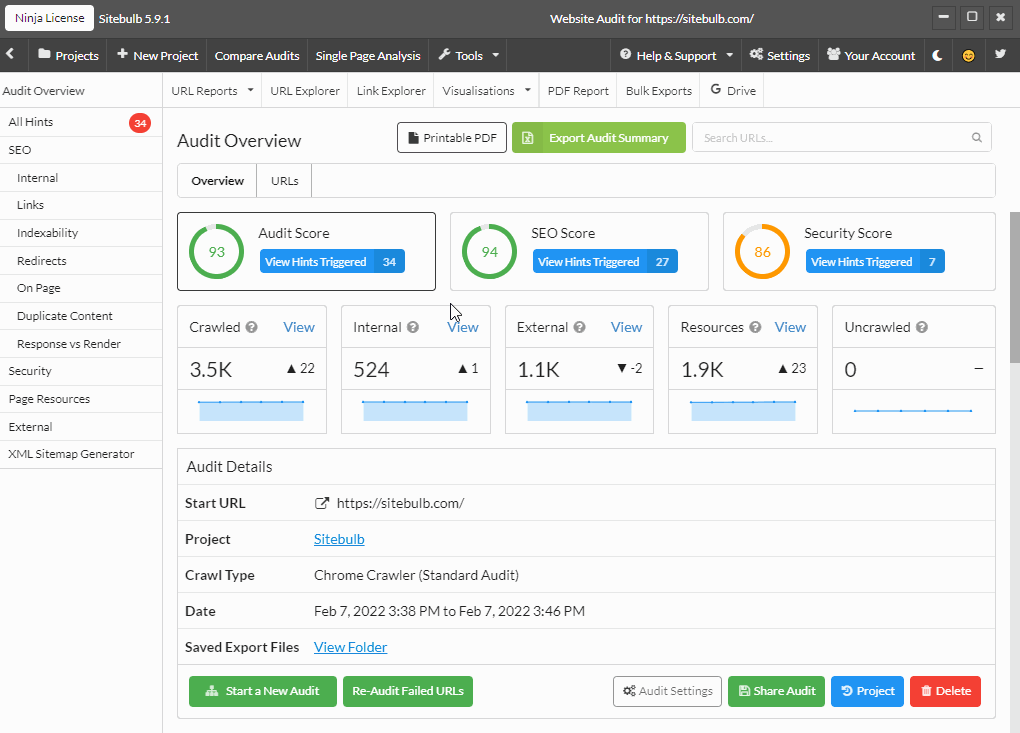Click the smiley face feedback icon
1020x733 pixels.
pos(969,56)
